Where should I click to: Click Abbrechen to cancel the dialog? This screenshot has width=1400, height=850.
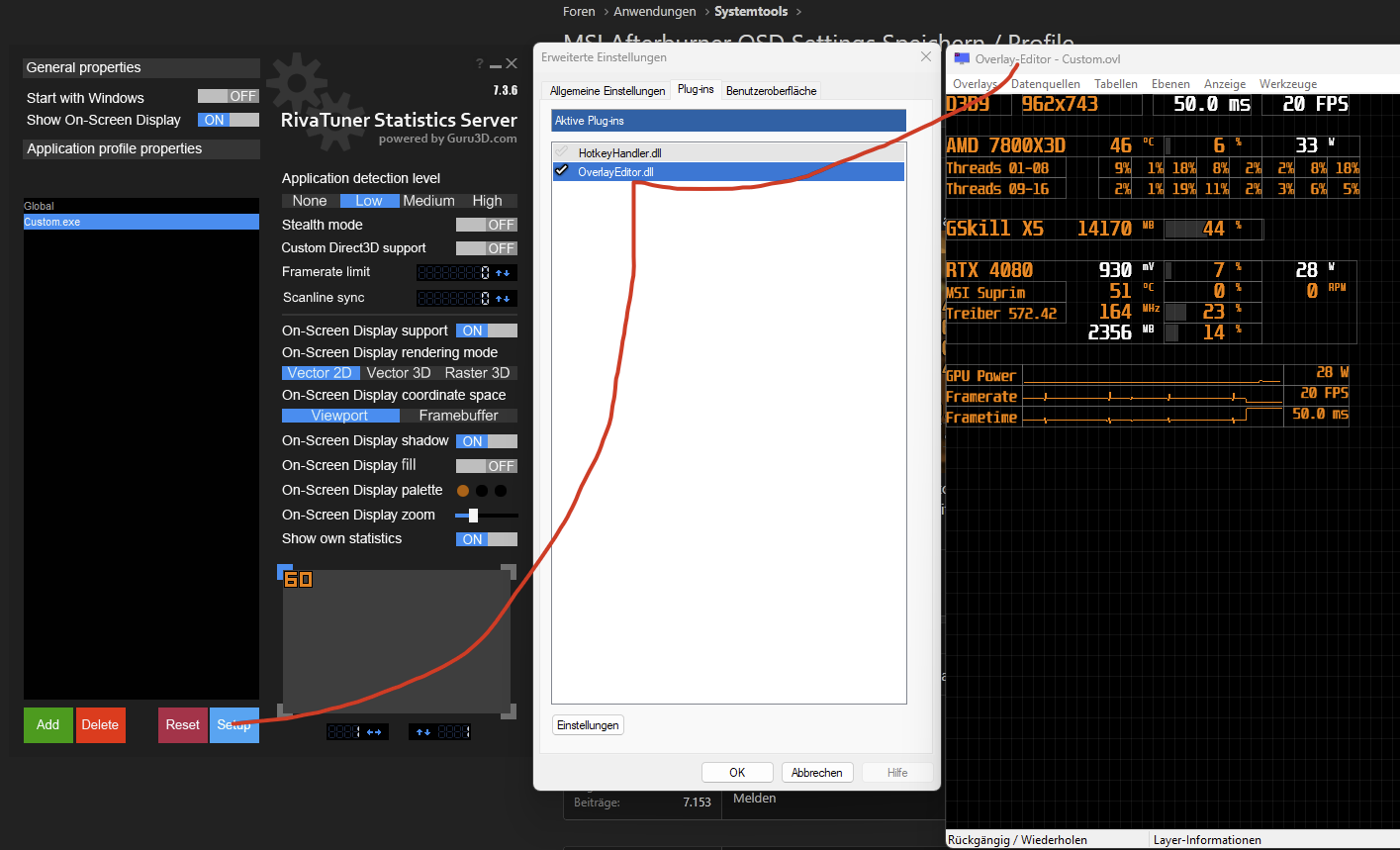pyautogui.click(x=817, y=773)
